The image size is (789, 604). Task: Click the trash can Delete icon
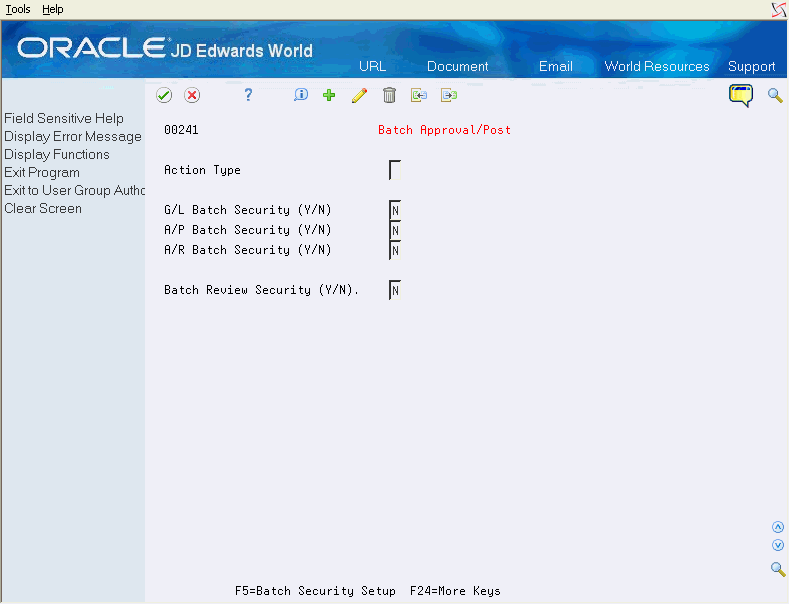point(389,95)
